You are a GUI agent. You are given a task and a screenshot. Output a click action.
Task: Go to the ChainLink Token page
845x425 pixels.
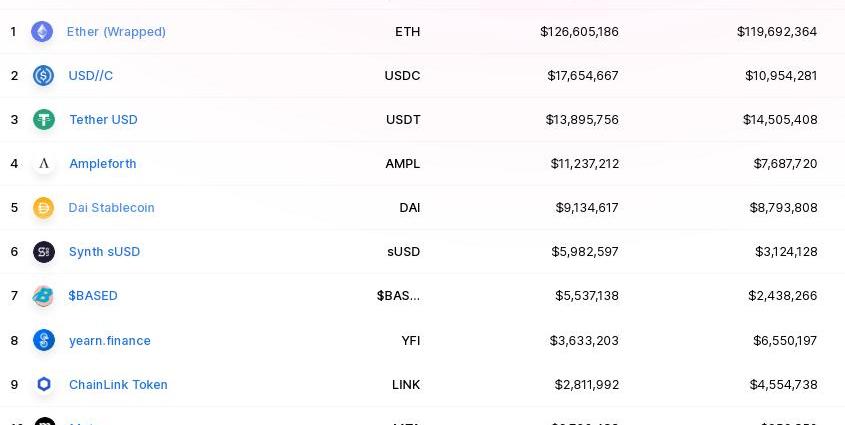118,385
